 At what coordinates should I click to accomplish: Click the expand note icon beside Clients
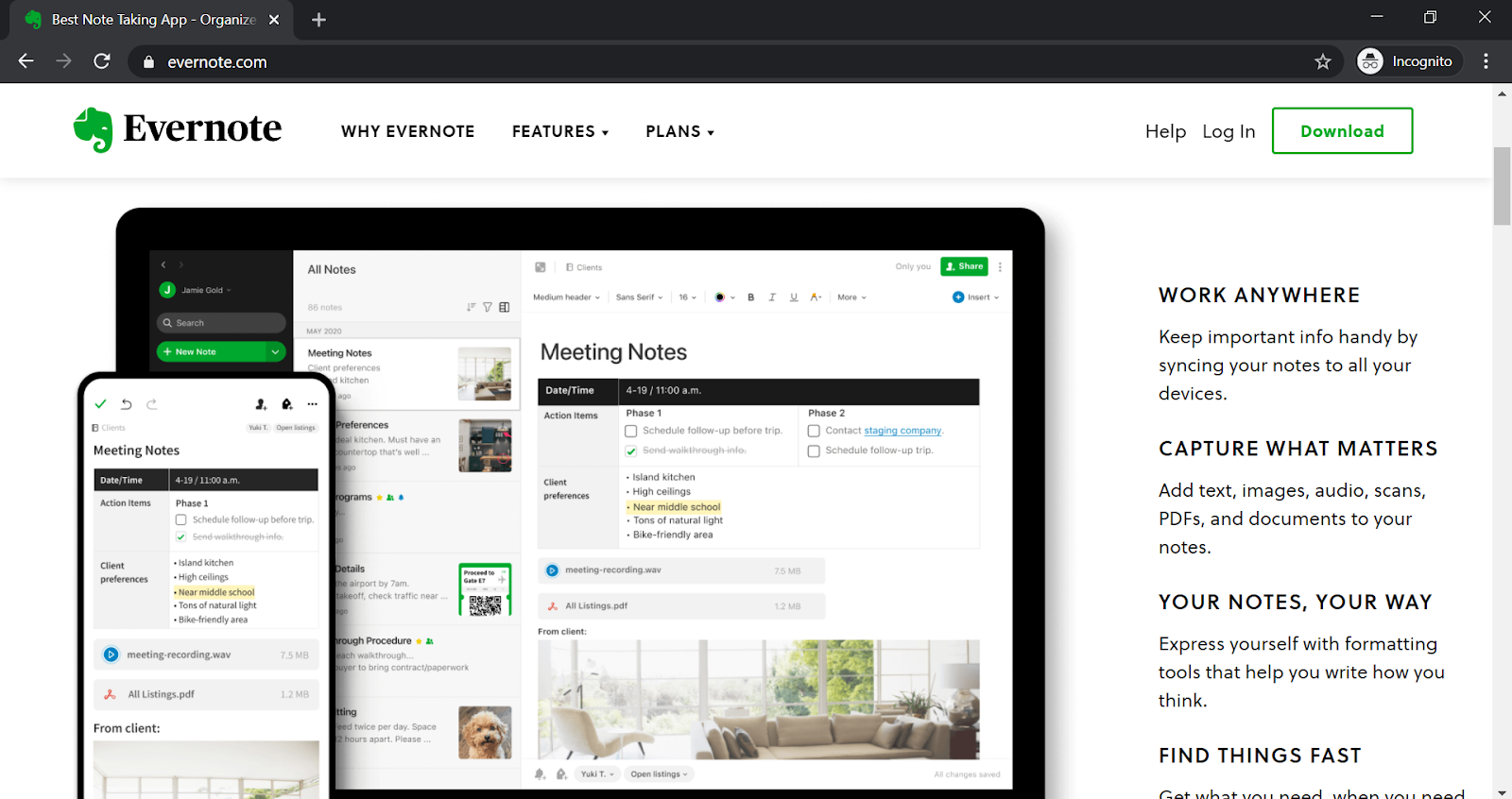coord(541,267)
